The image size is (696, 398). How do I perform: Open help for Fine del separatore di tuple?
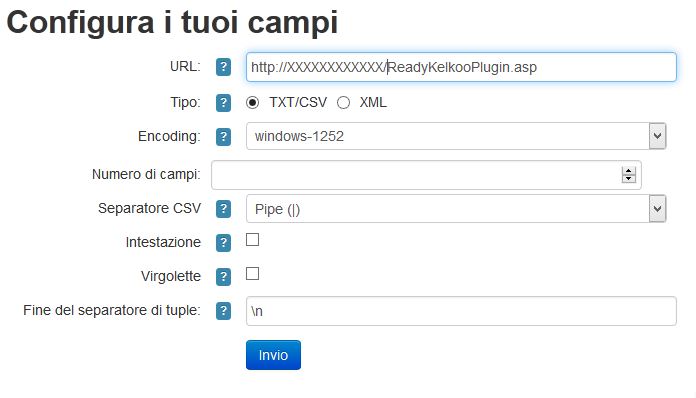223,311
